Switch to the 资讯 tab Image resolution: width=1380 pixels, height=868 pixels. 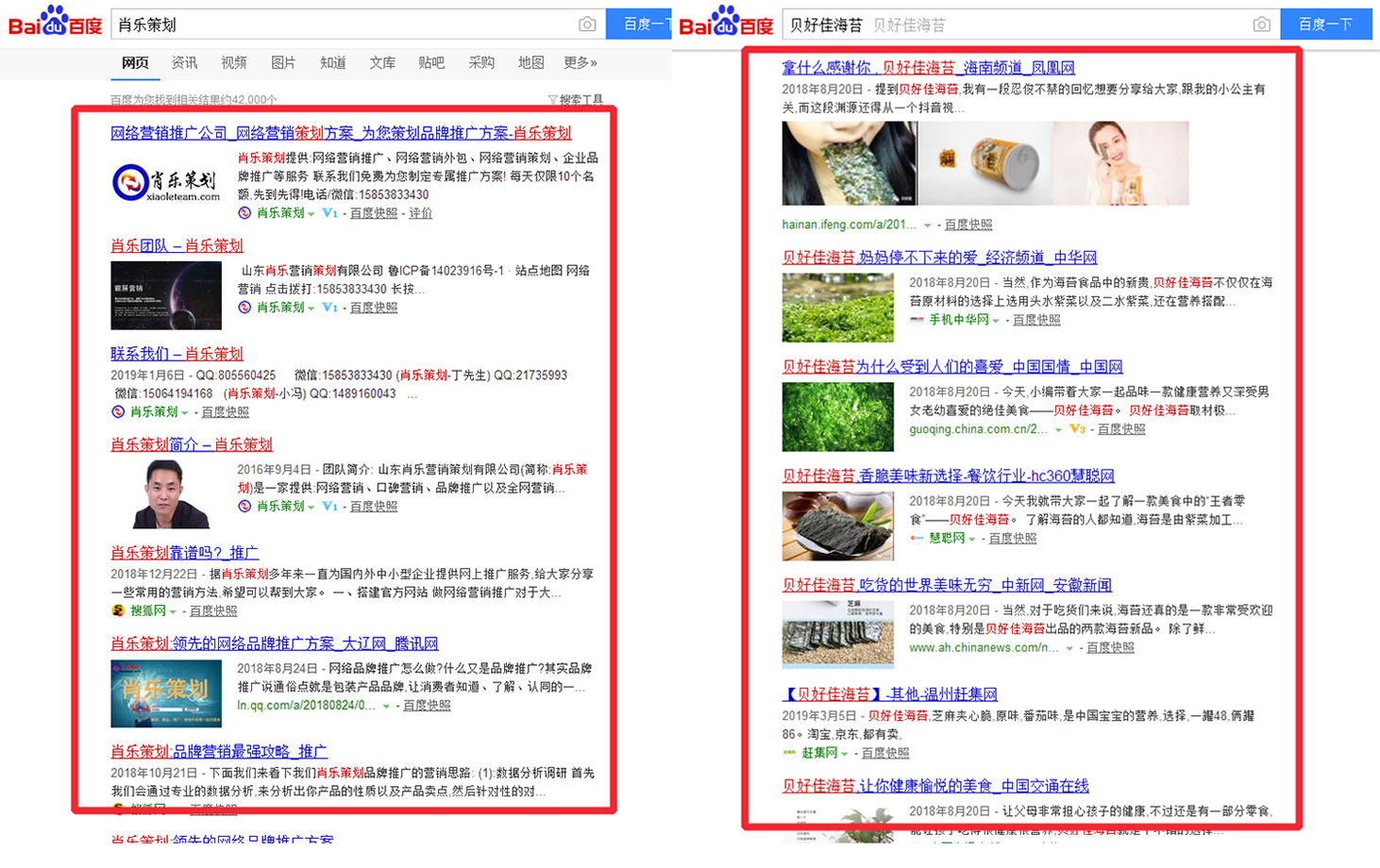(184, 63)
